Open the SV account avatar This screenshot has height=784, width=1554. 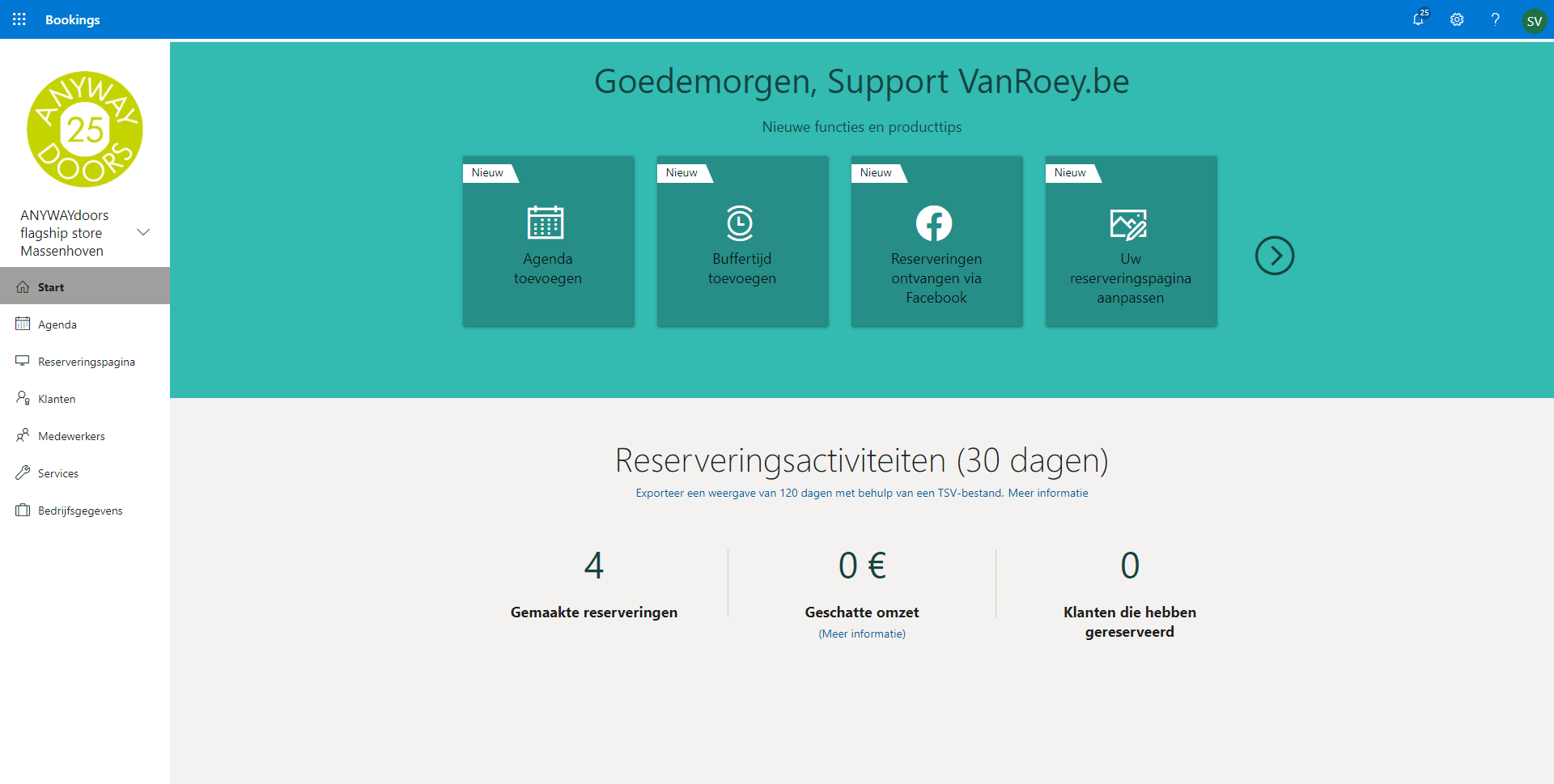click(x=1534, y=20)
